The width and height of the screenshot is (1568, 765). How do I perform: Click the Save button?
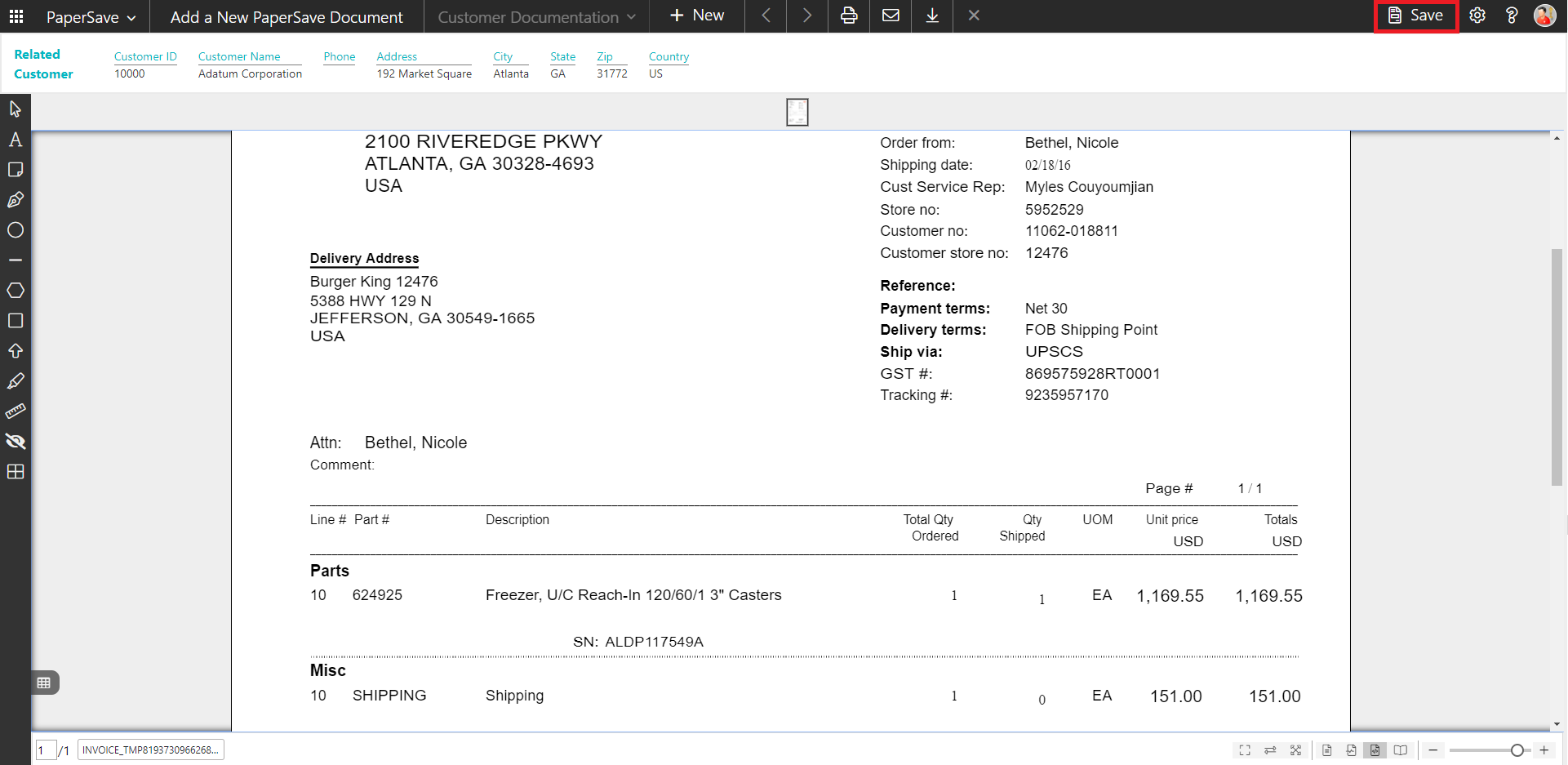point(1416,16)
